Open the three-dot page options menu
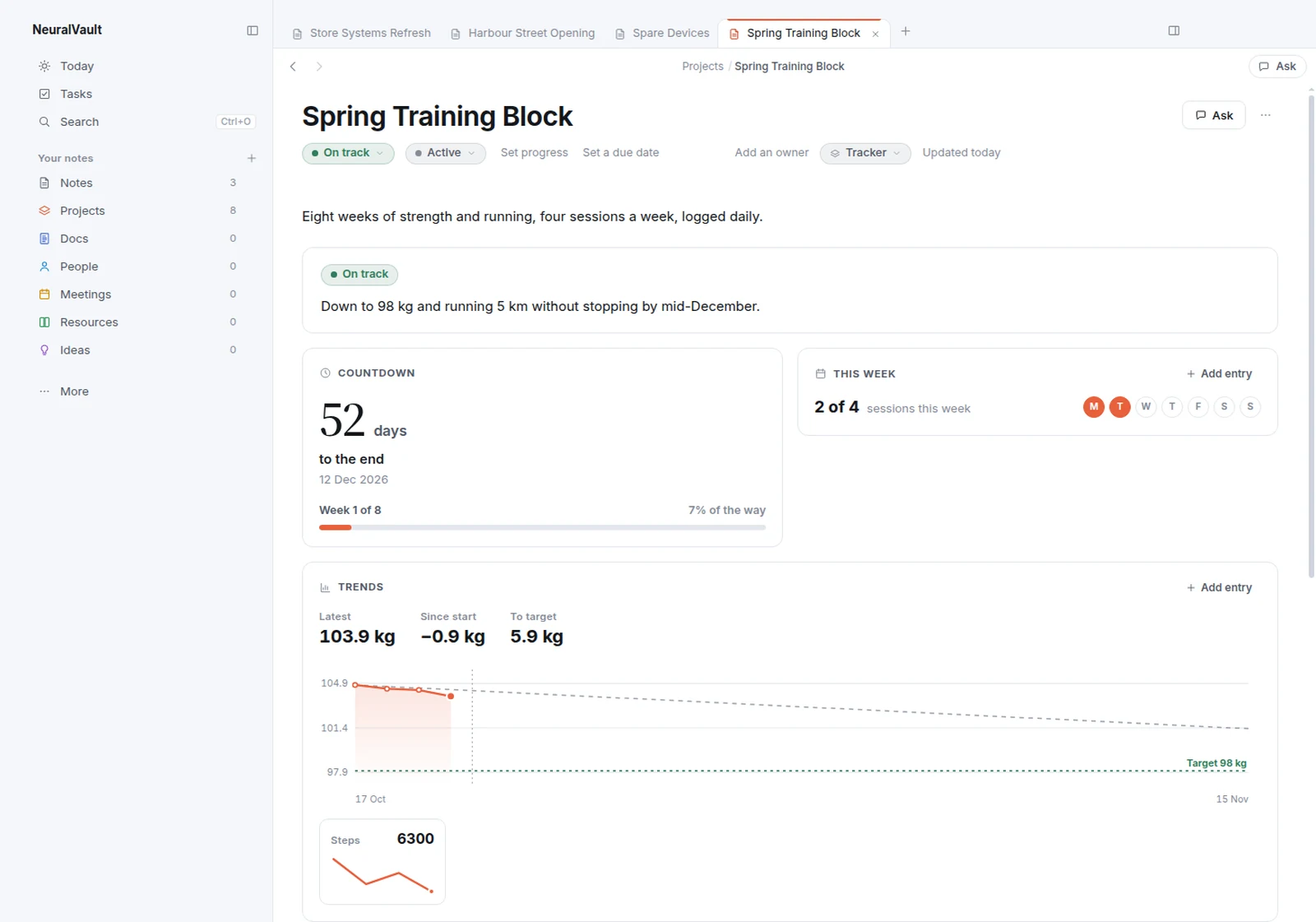Screen dimensions: 1316x922 coord(1266,115)
